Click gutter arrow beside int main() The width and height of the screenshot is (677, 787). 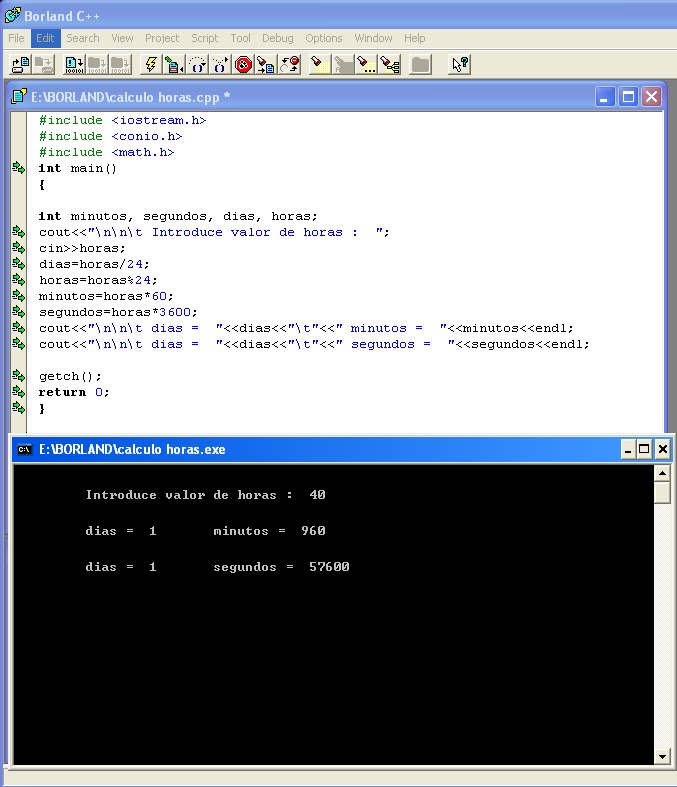click(x=19, y=168)
